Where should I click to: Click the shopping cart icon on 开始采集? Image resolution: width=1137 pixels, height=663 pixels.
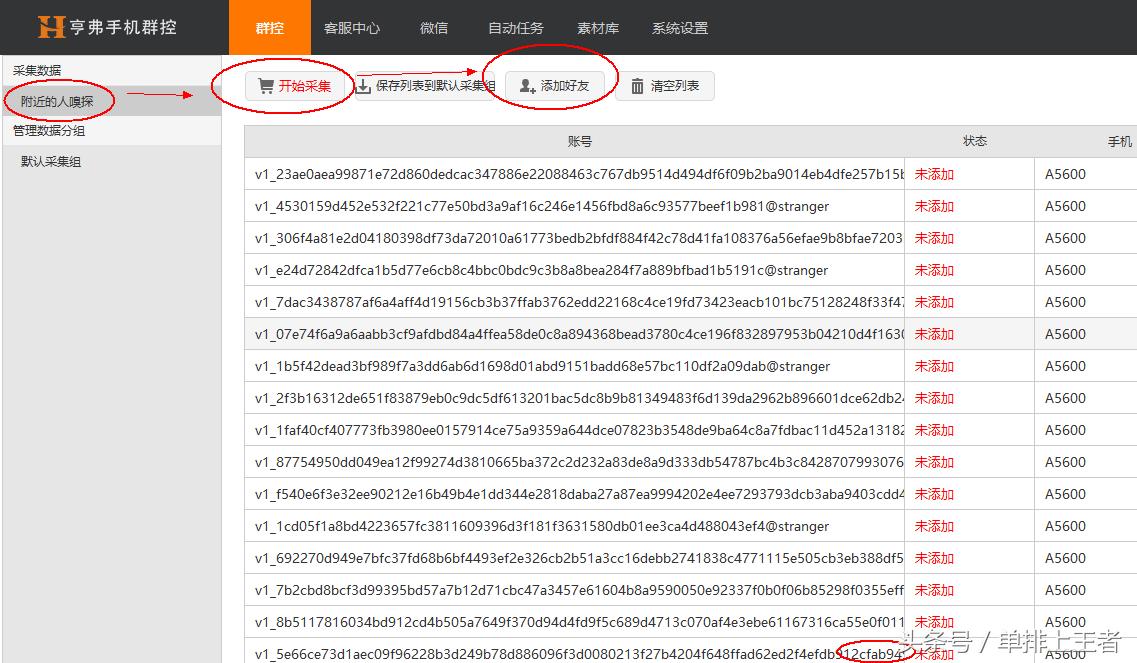point(266,86)
